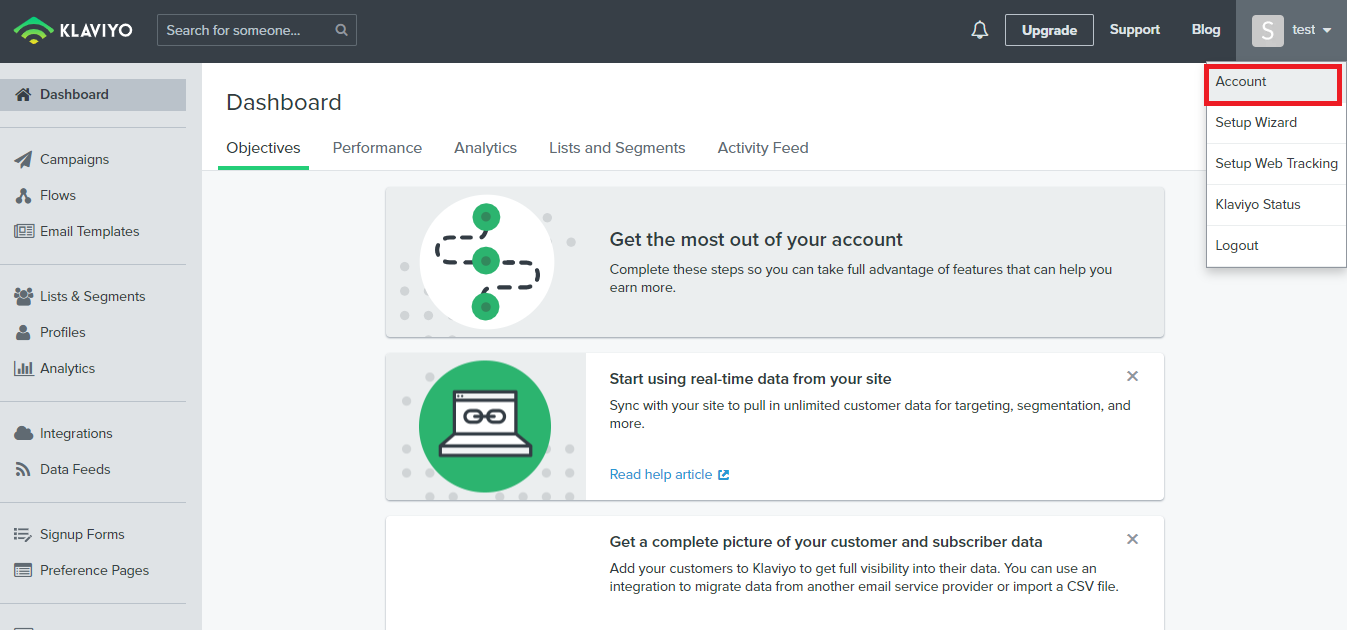Open Setup Web Tracking menu item
Screen dimensions: 1347x630
tap(1276, 164)
